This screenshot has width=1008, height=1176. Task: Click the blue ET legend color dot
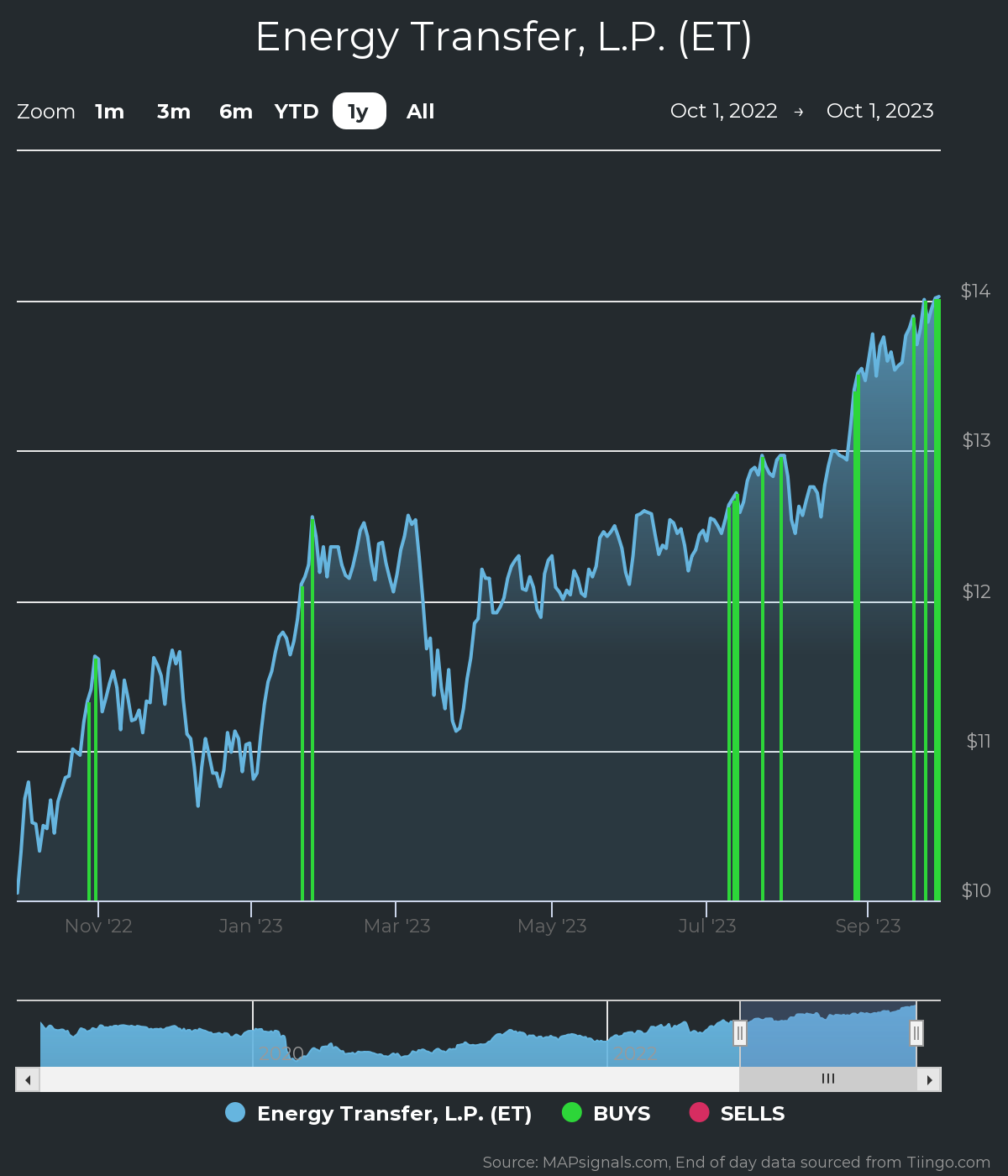235,1112
